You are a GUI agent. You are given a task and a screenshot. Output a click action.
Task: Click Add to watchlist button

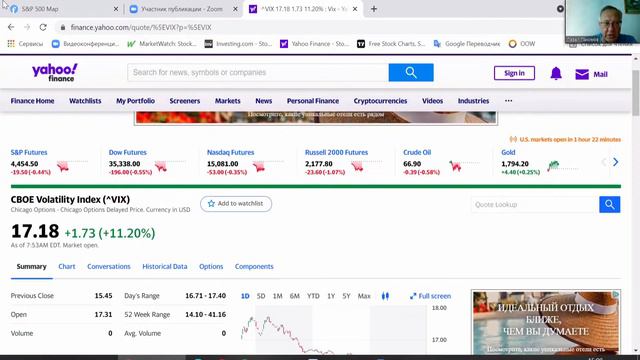(x=236, y=204)
